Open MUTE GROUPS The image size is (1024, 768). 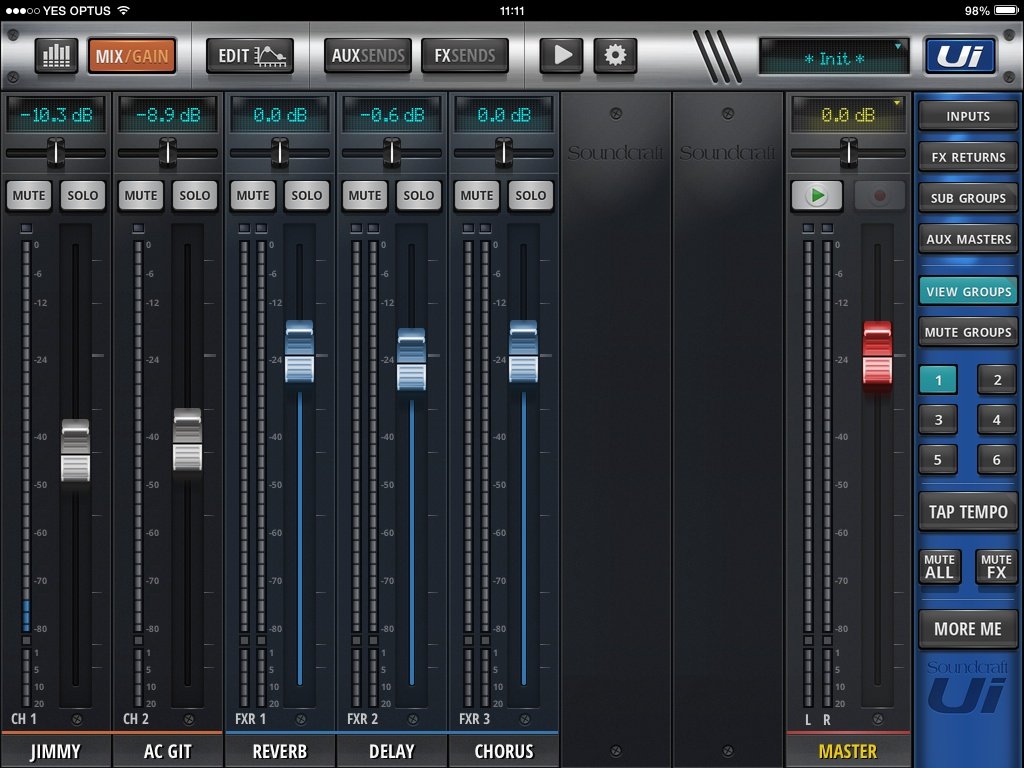click(968, 332)
